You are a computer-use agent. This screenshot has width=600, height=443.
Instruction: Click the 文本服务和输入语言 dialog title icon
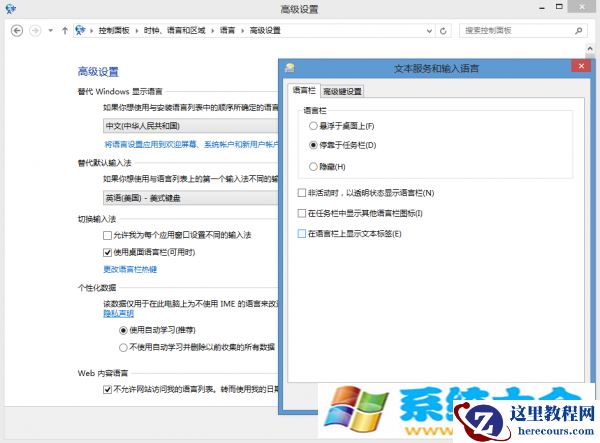coord(290,68)
